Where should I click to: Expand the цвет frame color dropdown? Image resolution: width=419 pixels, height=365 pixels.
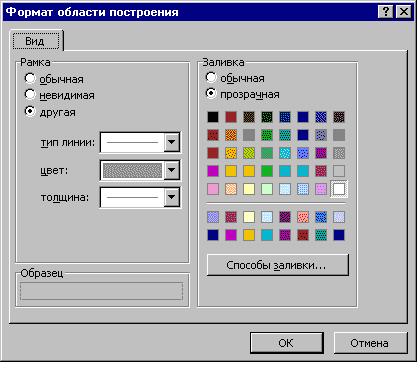tap(172, 170)
